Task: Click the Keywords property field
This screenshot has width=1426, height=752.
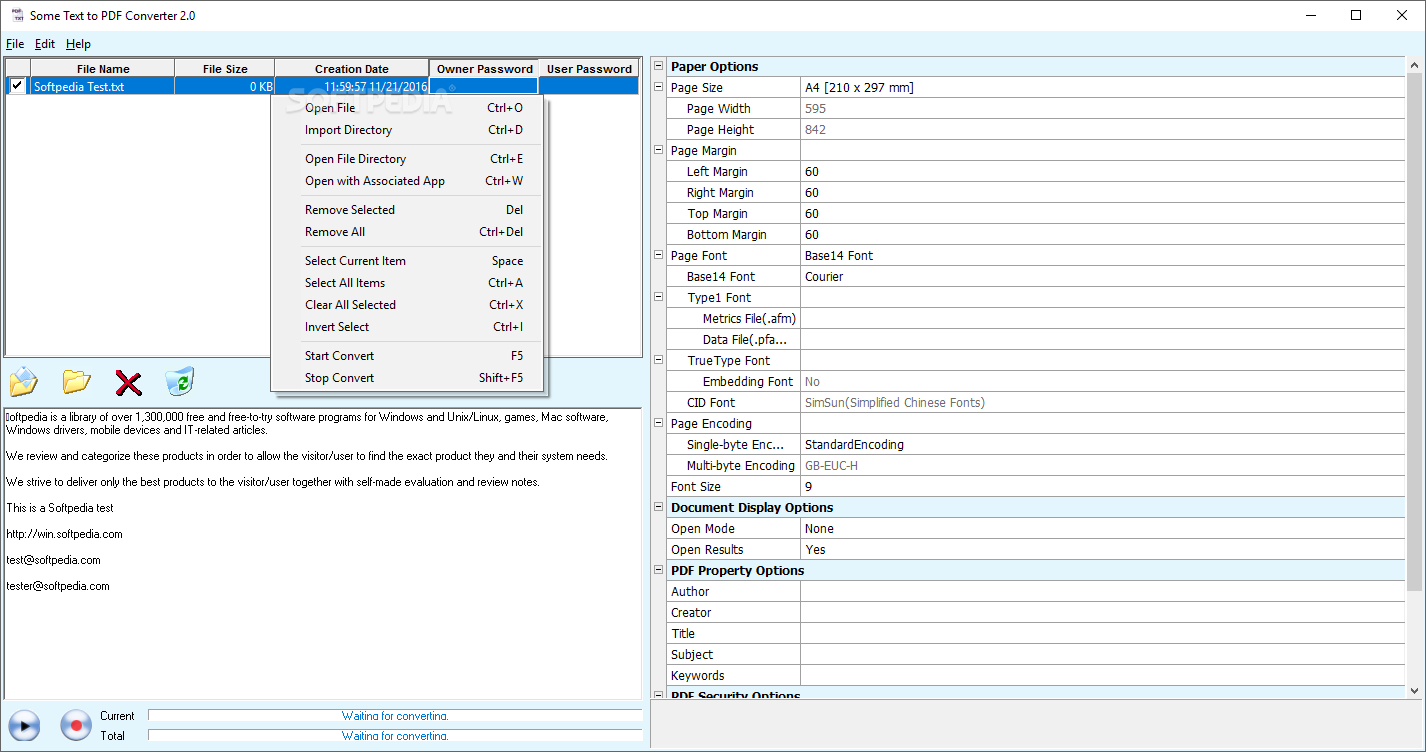Action: (1103, 676)
